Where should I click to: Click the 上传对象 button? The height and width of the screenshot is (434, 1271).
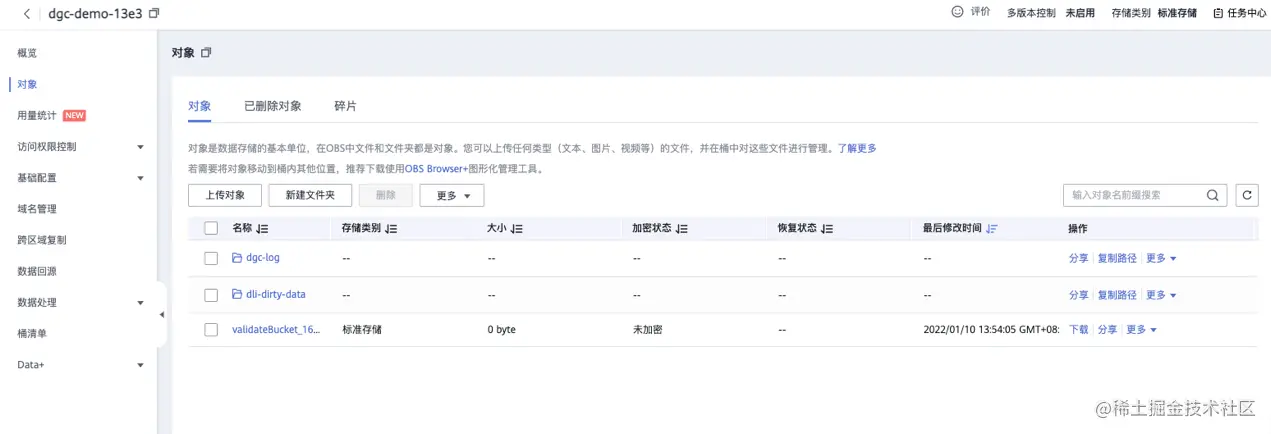224,195
